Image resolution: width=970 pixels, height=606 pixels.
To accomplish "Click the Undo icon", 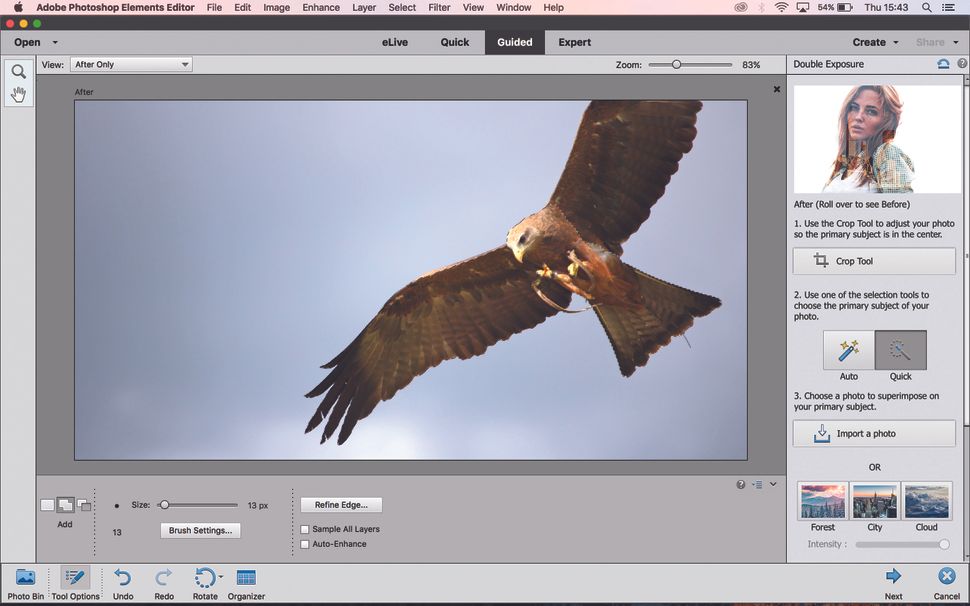I will [x=122, y=578].
